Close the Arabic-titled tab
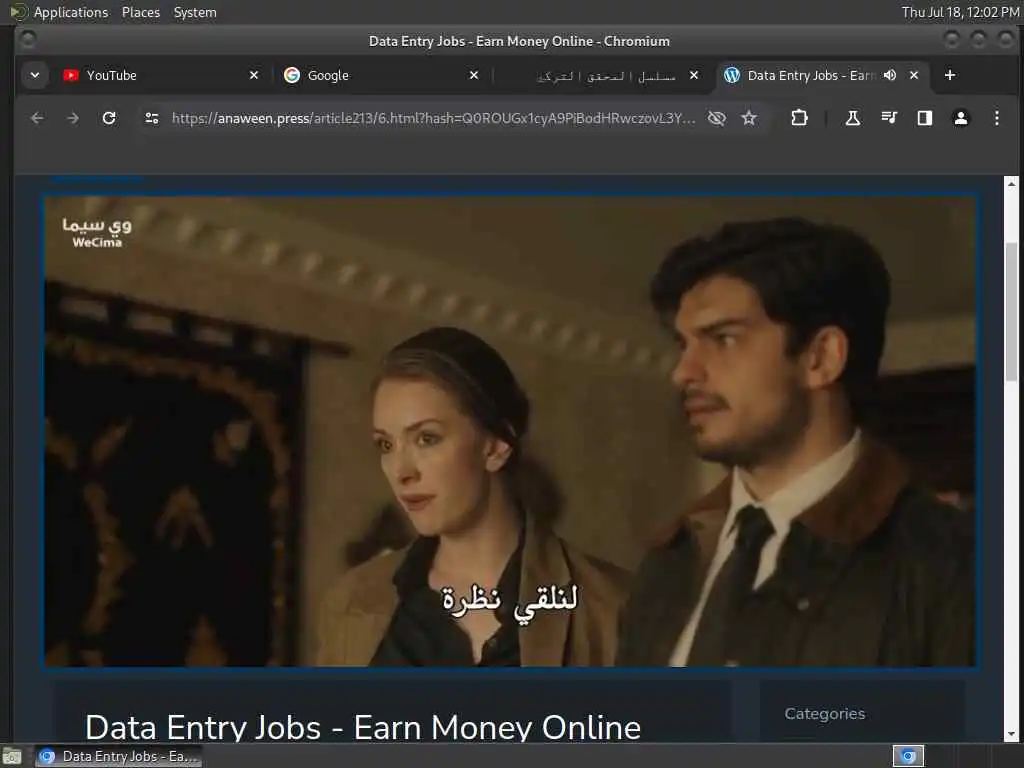This screenshot has height=768, width=1024. pos(694,75)
